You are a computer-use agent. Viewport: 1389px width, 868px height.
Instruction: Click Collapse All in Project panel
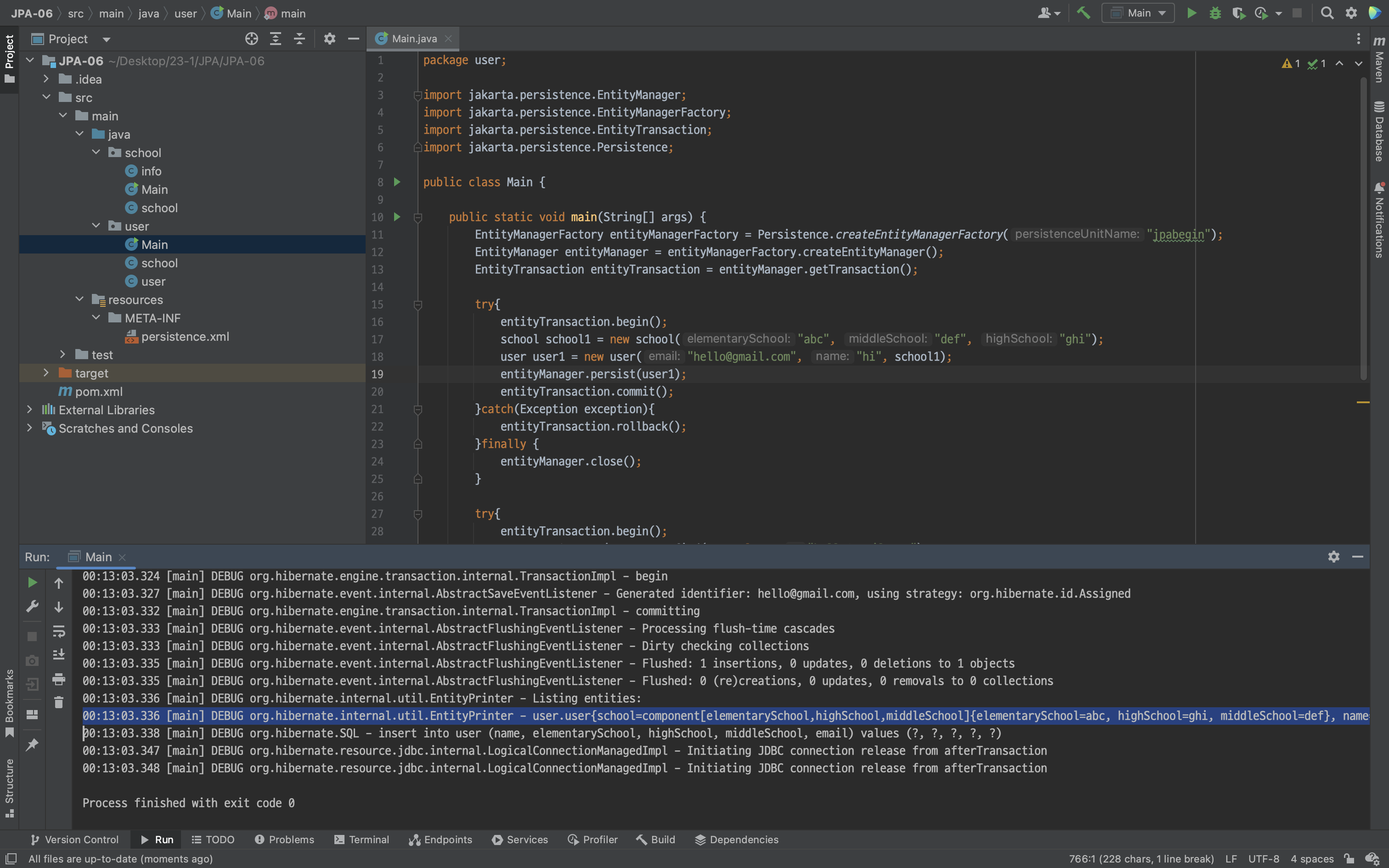pyautogui.click(x=299, y=39)
